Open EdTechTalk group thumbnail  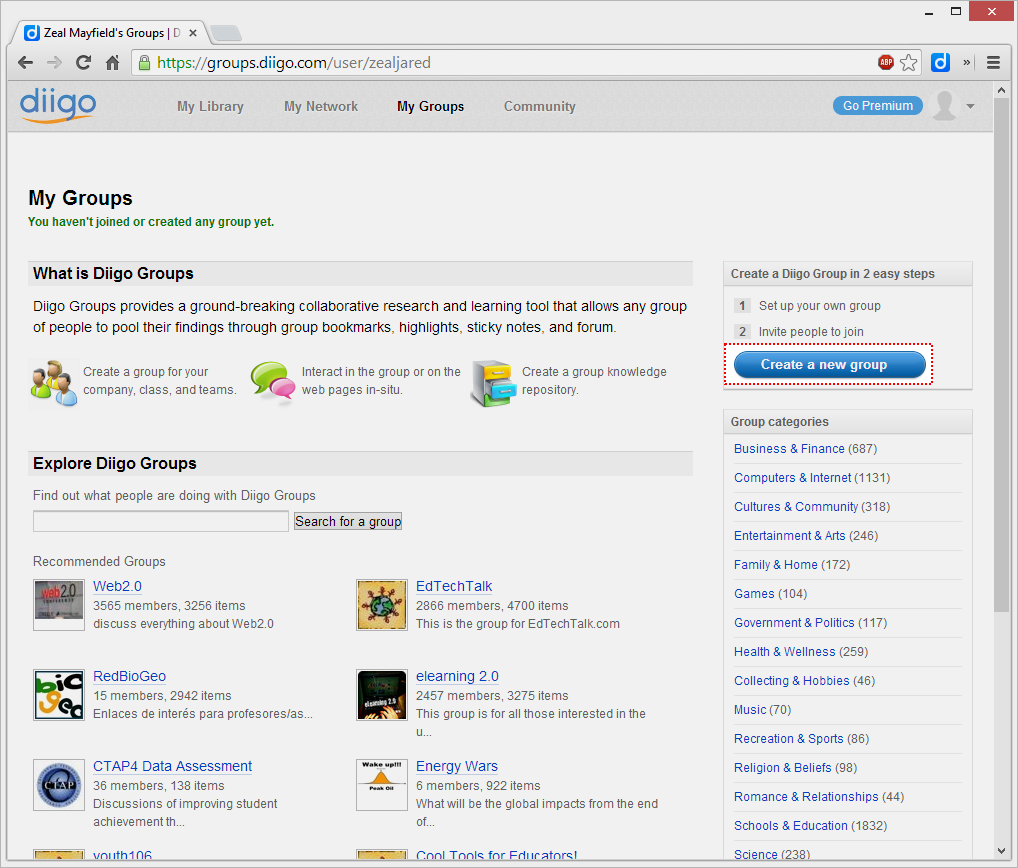(x=382, y=605)
